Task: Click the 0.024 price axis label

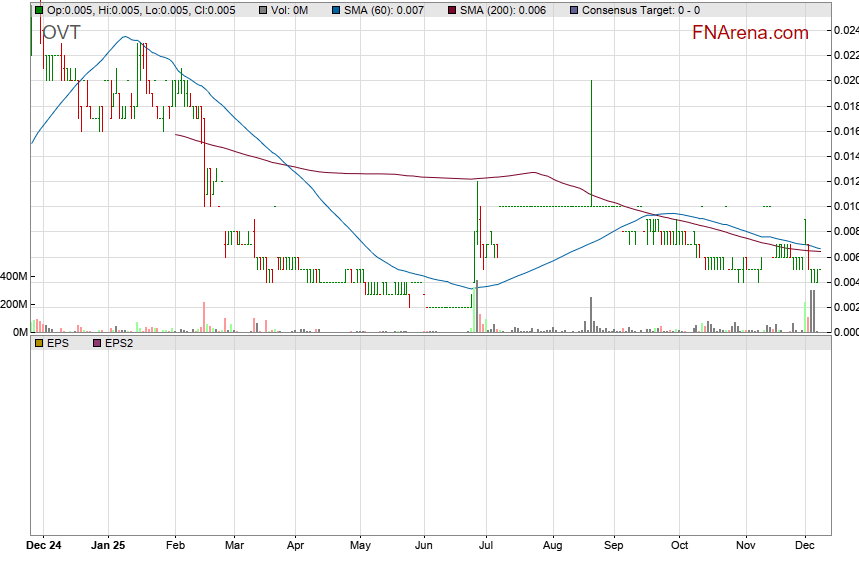Action: (845, 30)
